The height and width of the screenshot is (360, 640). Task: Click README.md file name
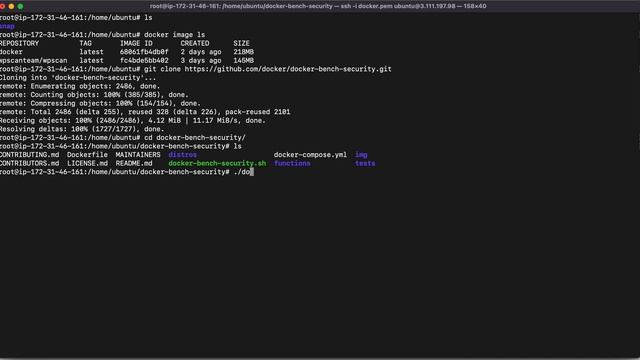pos(134,163)
